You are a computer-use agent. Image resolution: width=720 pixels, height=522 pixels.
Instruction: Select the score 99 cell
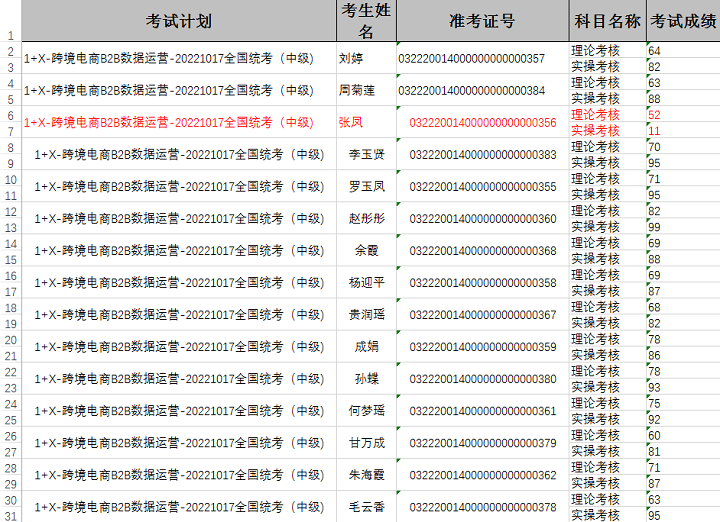pyautogui.click(x=655, y=227)
